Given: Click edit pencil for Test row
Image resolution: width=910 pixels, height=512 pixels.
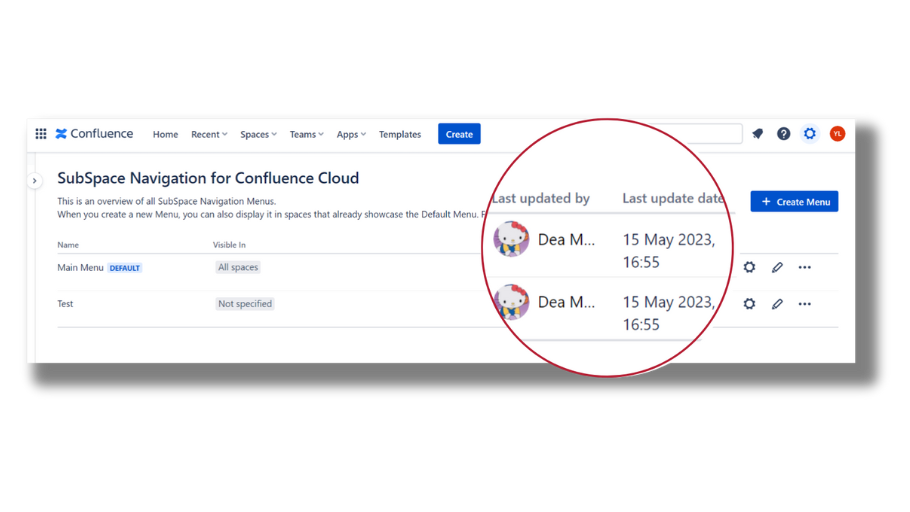Looking at the screenshot, I should coord(777,304).
